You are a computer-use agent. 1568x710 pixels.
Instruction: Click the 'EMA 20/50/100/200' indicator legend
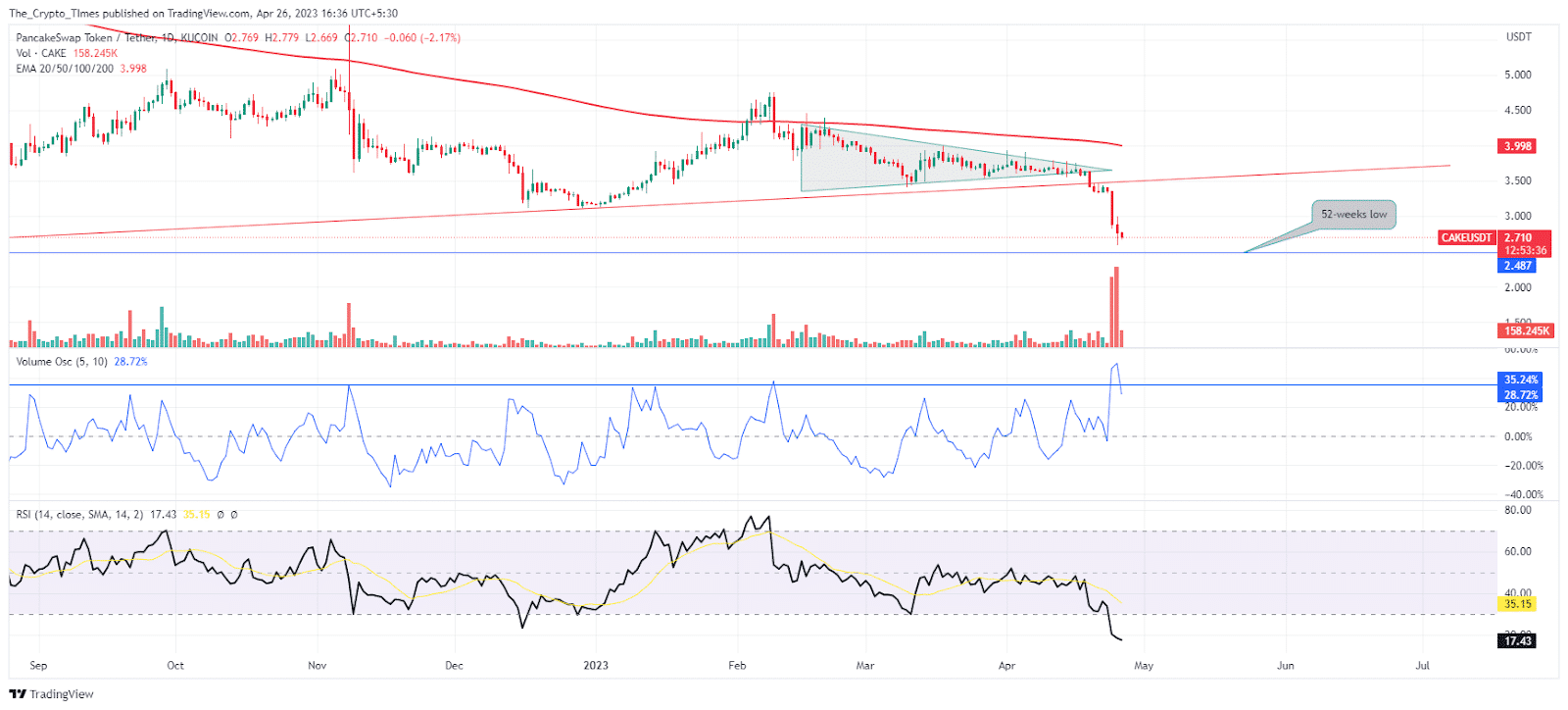(x=65, y=69)
